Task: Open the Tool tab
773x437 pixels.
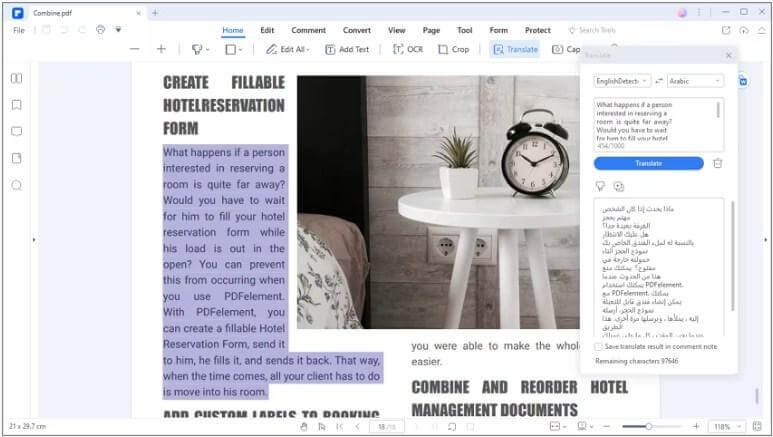Action: click(464, 30)
